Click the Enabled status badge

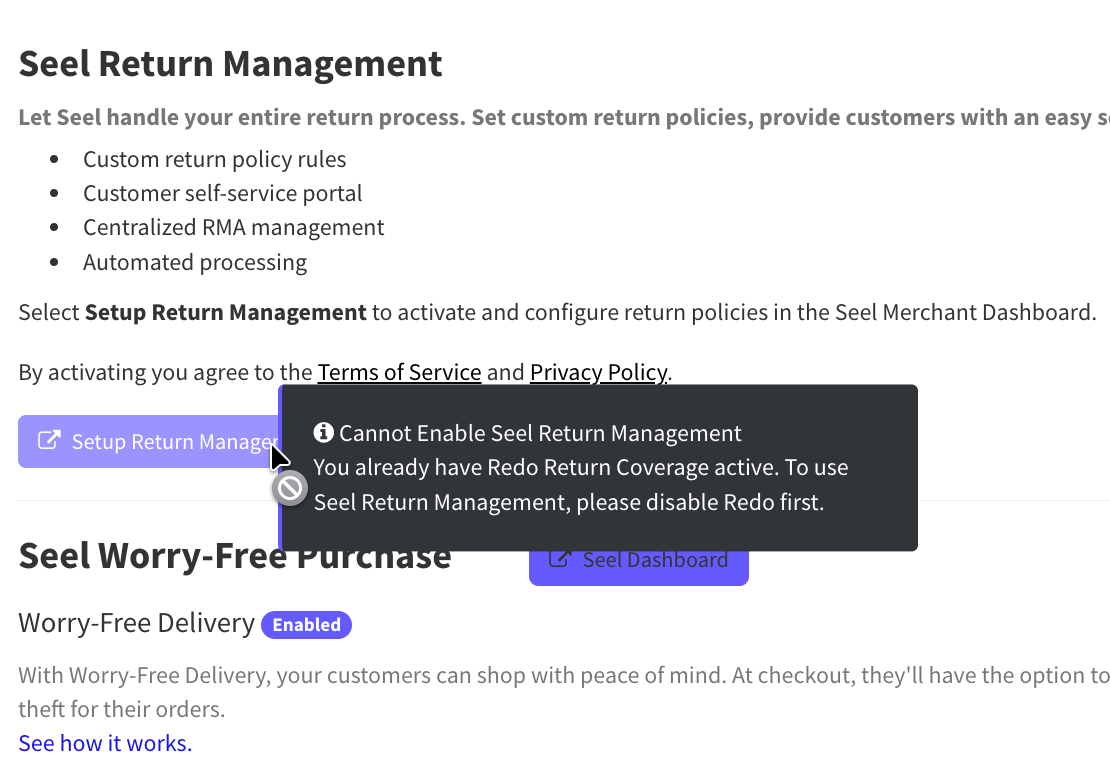point(306,625)
